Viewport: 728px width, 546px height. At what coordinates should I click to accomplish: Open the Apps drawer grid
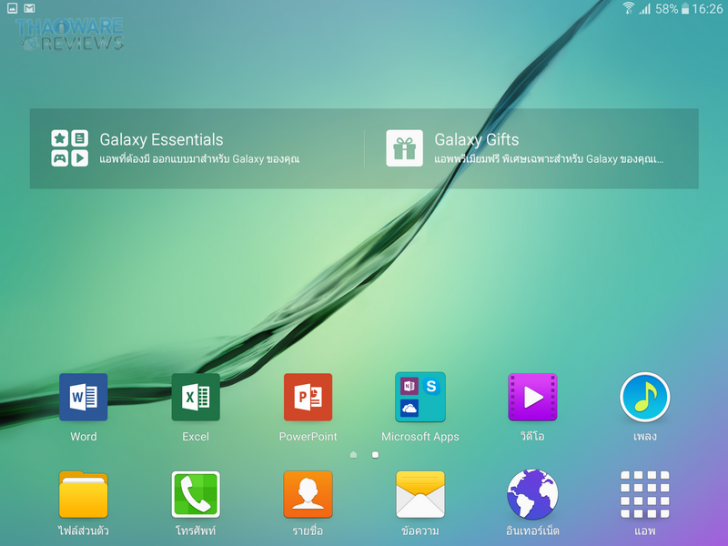pos(645,494)
